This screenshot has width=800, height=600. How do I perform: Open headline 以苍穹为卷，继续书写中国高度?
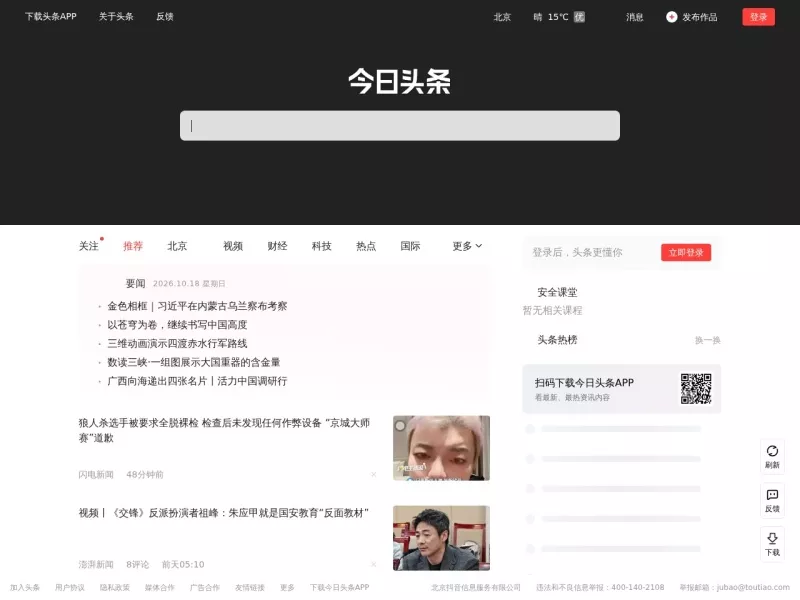(x=178, y=324)
